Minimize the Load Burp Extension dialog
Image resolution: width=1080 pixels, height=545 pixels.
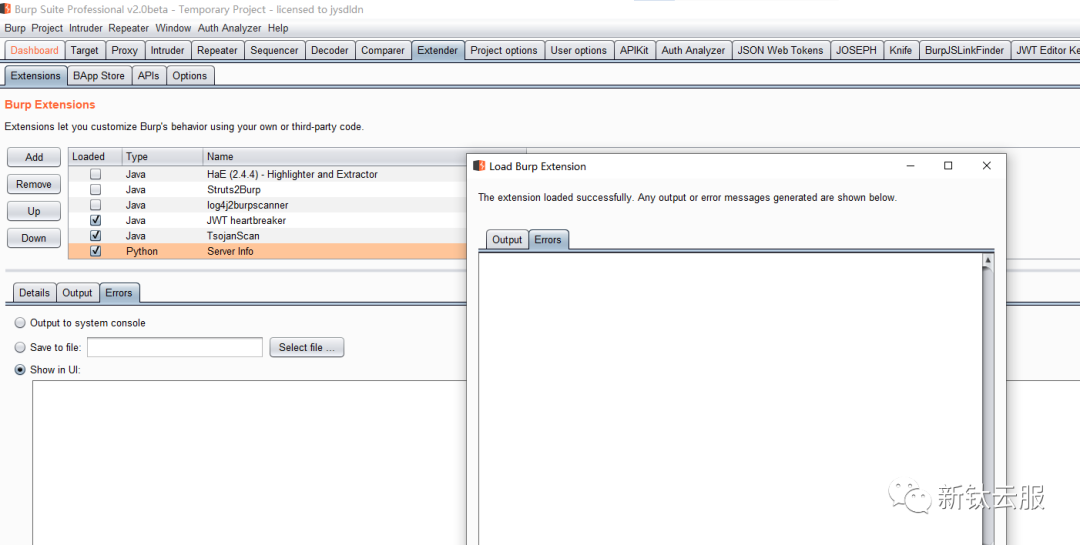911,166
